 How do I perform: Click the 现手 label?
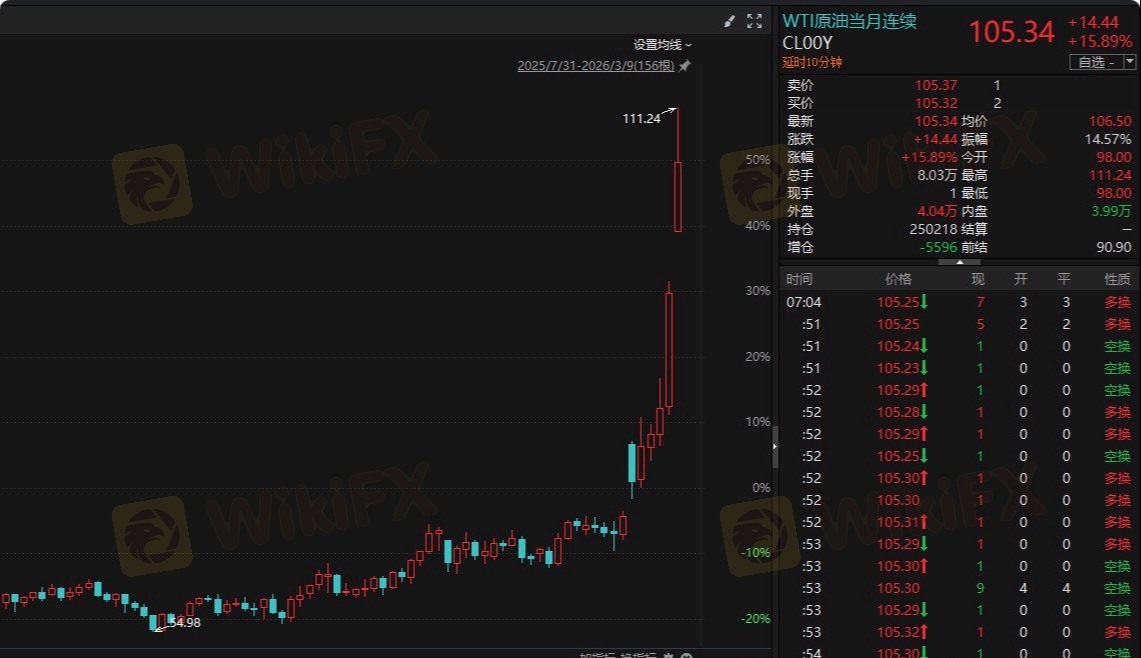(x=800, y=194)
